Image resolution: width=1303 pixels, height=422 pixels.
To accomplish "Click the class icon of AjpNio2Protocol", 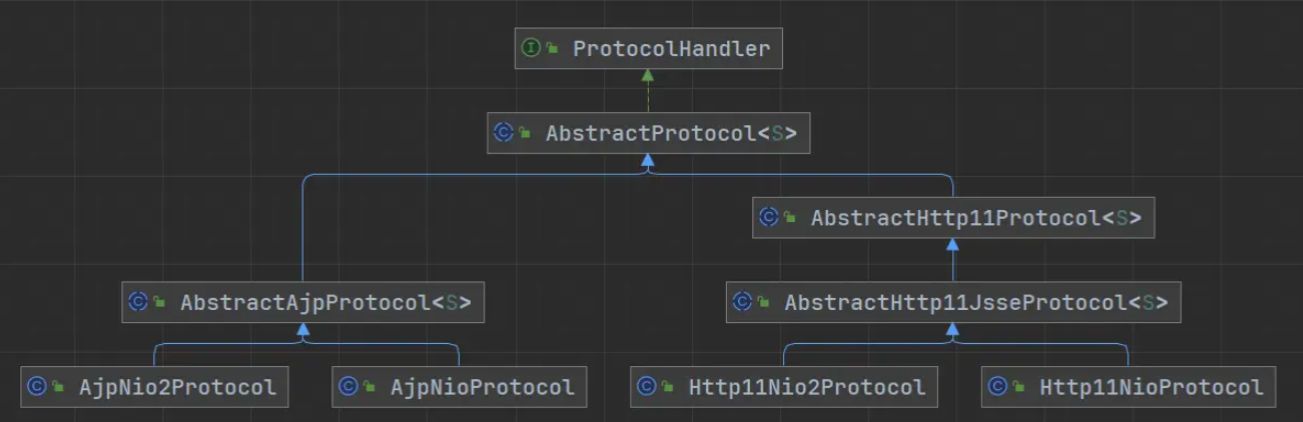I will (37, 386).
